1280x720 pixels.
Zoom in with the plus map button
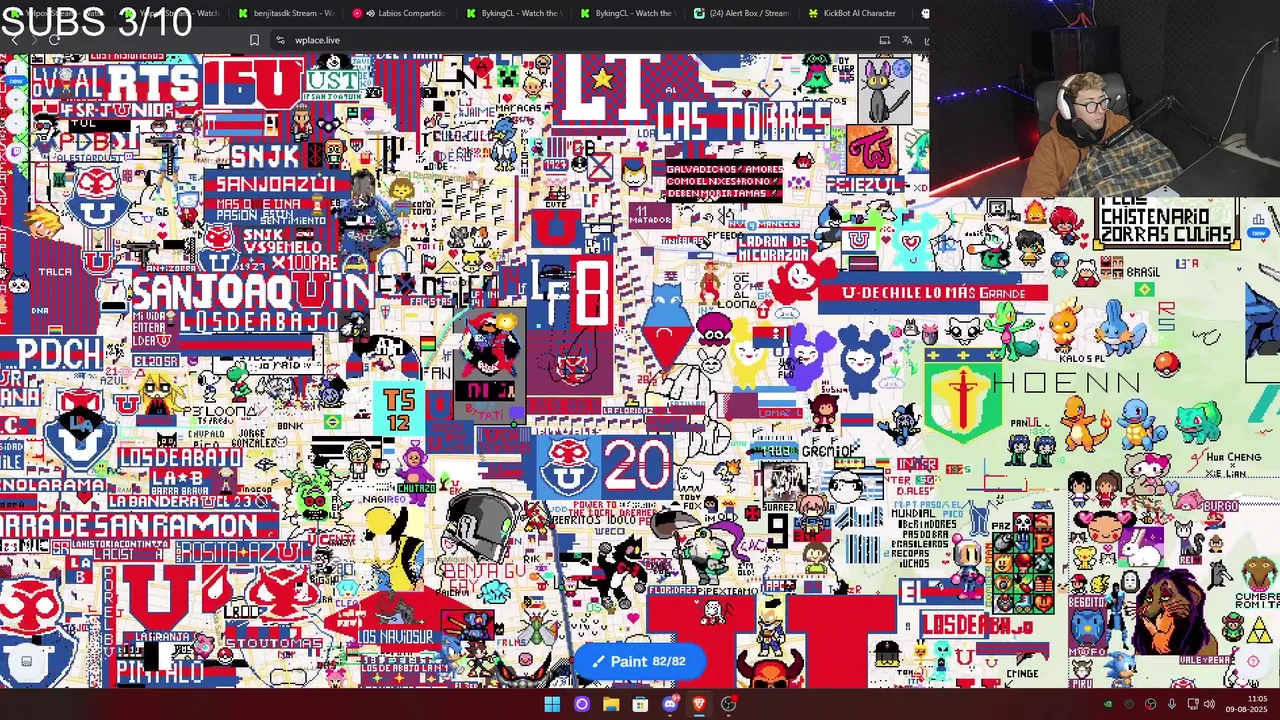(14, 97)
